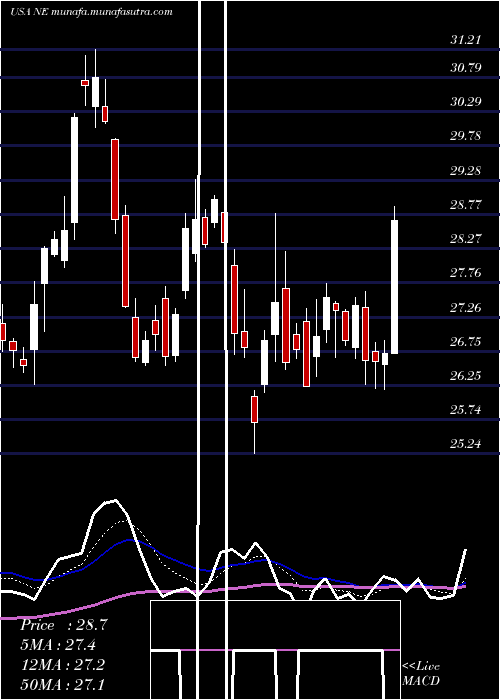Image resolution: width=500 pixels, height=700 pixels.
Task: Click the 25.24 price level label
Action: pyautogui.click(x=465, y=444)
